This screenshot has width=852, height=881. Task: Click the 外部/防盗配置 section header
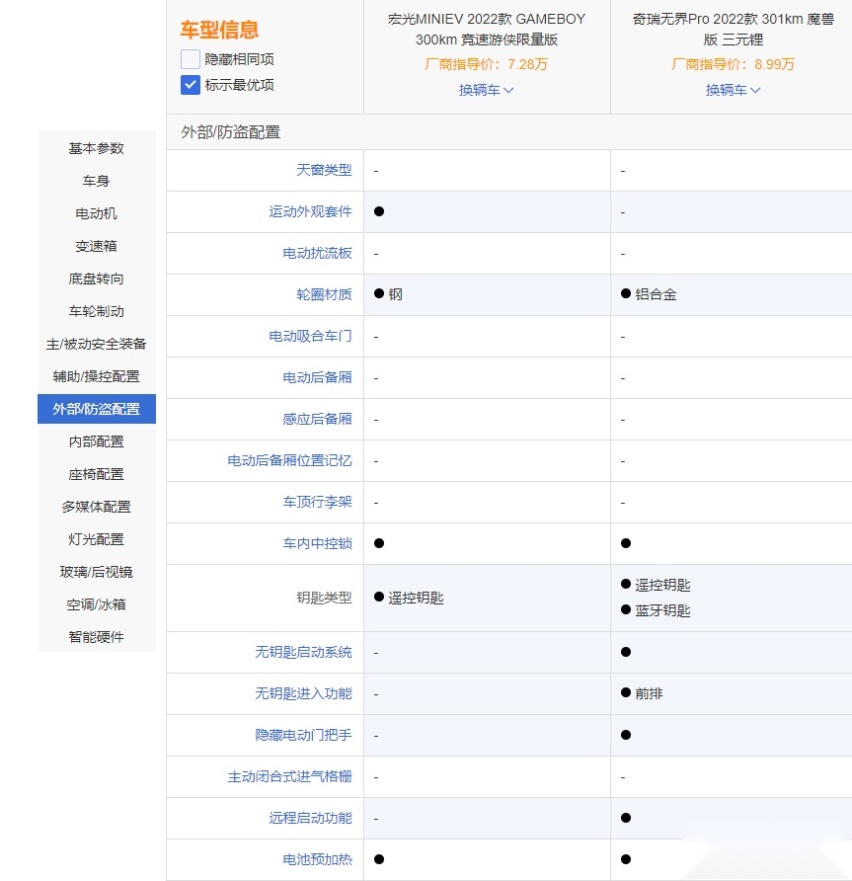(x=230, y=133)
